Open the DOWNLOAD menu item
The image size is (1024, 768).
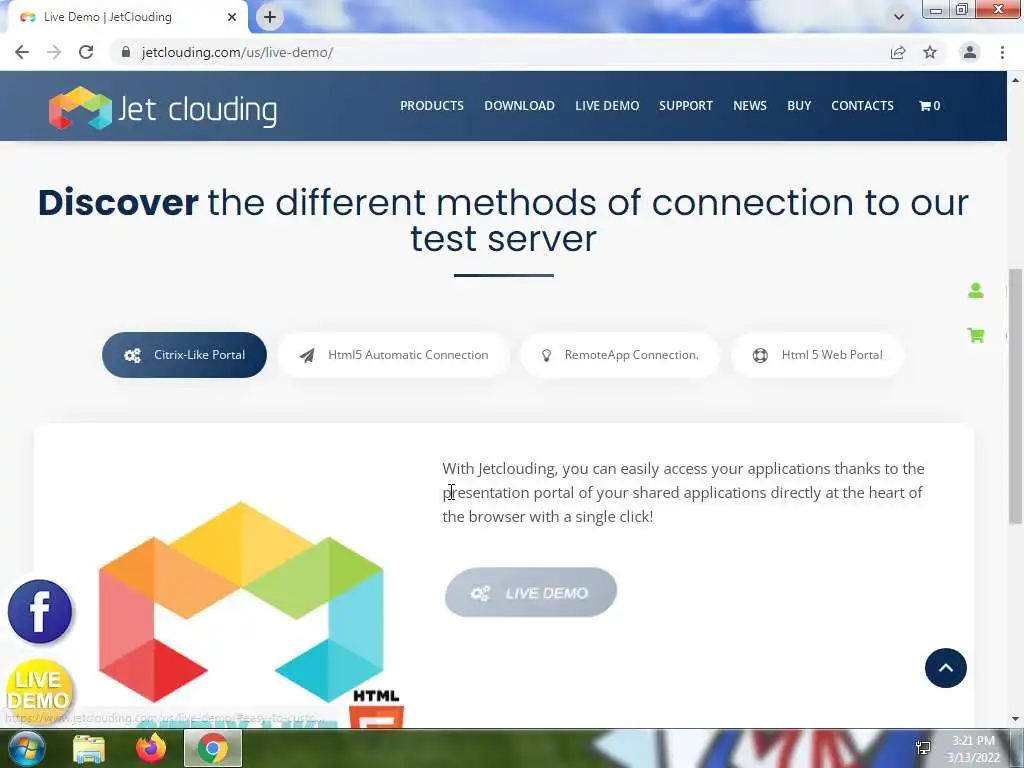[x=519, y=106]
